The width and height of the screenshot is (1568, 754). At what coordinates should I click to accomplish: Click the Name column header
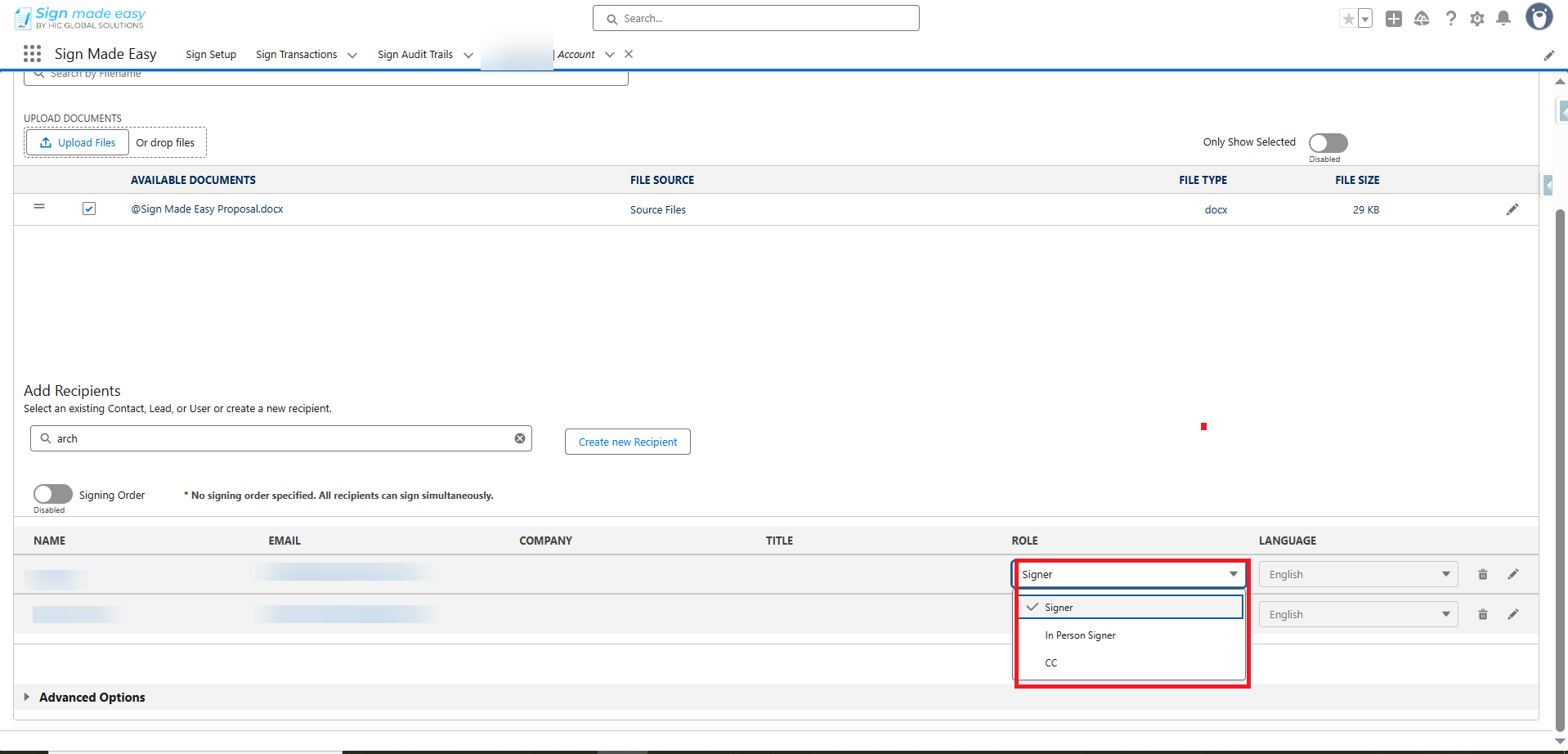coord(49,541)
